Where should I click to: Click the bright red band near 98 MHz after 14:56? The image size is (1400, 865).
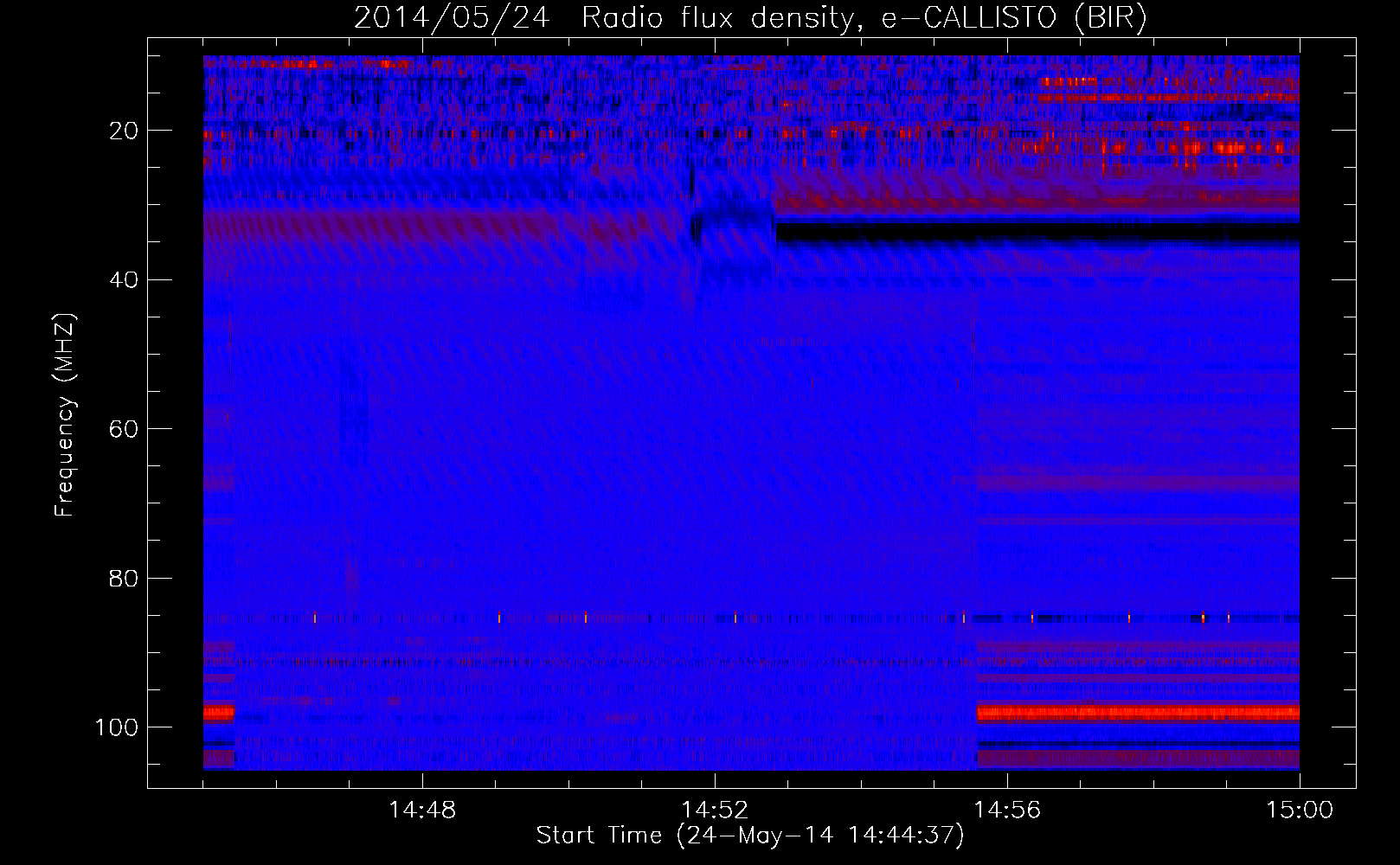1138,714
